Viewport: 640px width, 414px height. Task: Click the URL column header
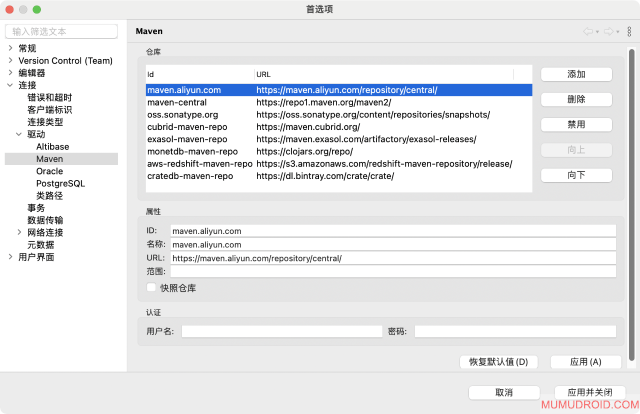[384, 74]
